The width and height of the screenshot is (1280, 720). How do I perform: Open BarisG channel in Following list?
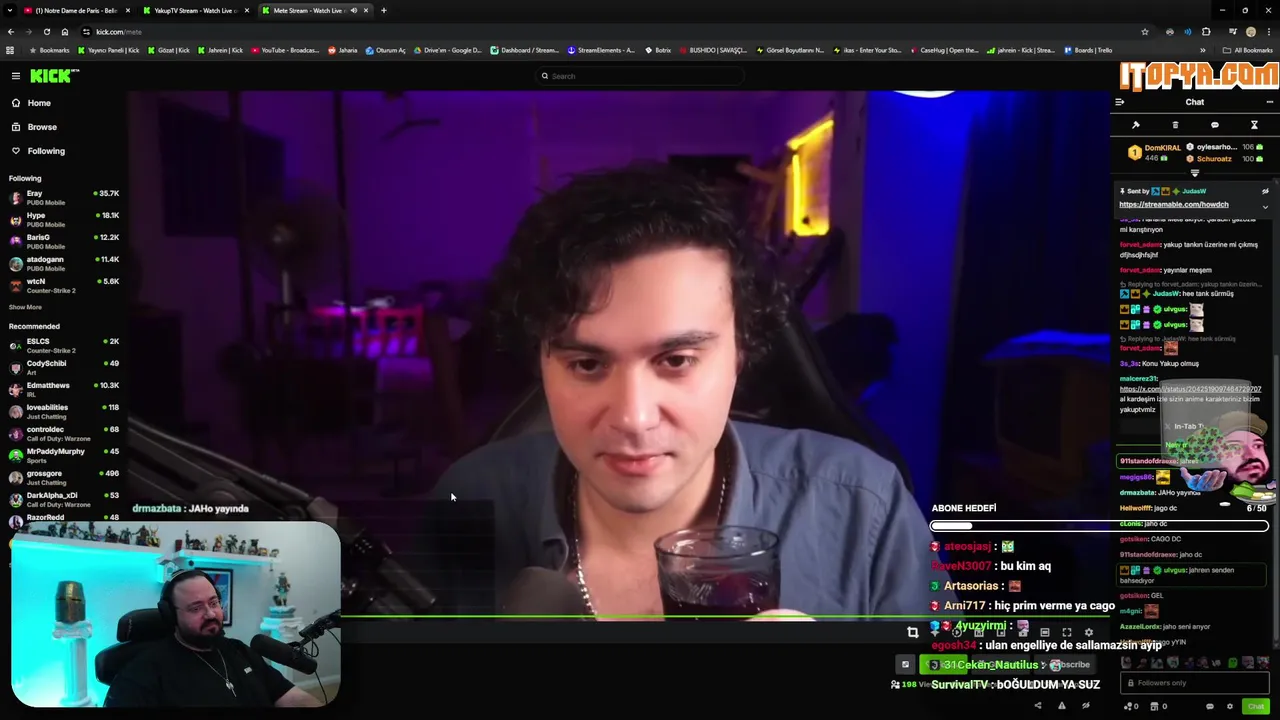64,241
